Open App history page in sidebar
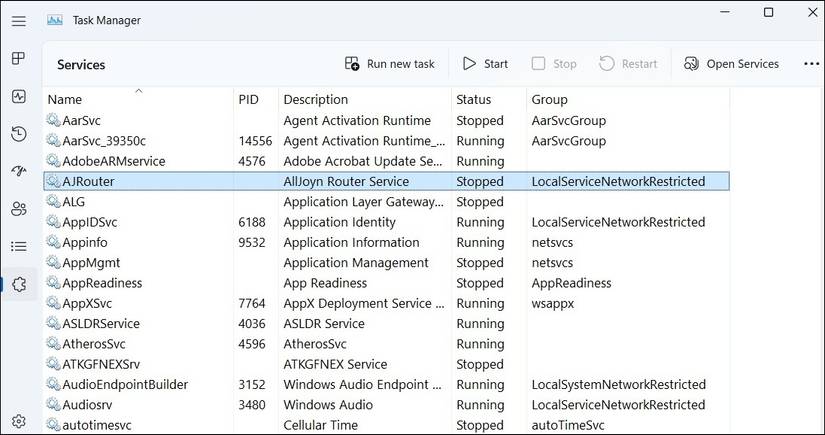 click(x=18, y=134)
